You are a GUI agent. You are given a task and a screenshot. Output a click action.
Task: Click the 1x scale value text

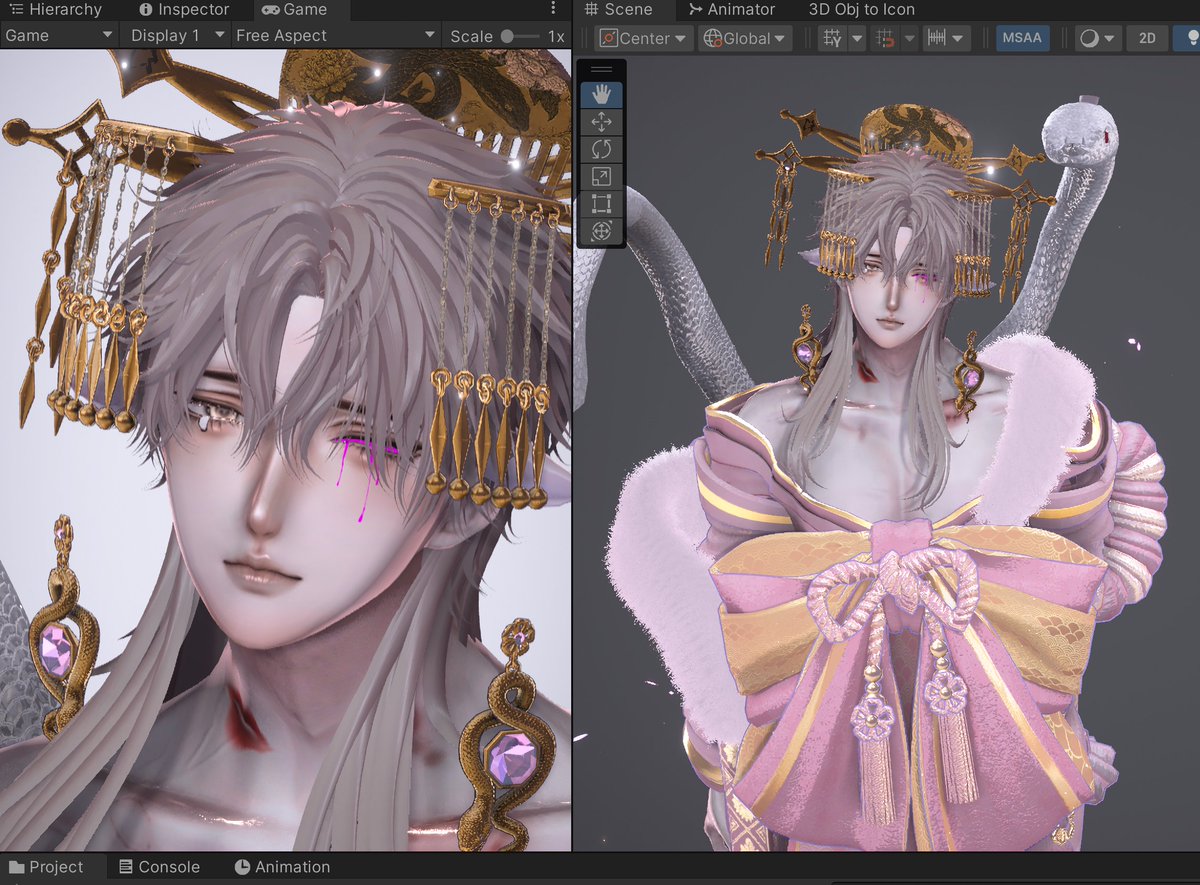point(556,36)
